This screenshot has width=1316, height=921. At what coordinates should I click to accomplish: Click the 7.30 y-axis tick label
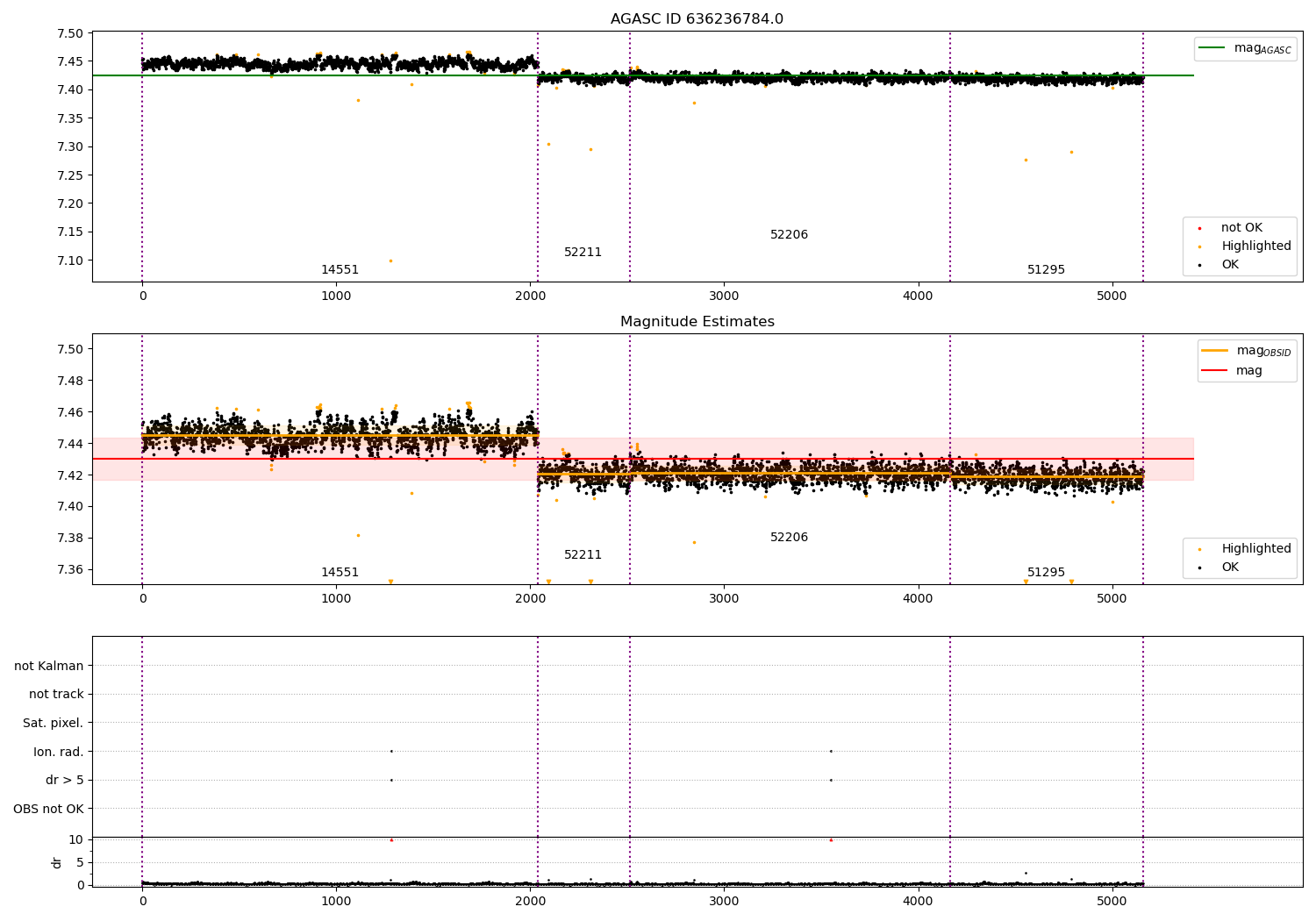point(69,146)
